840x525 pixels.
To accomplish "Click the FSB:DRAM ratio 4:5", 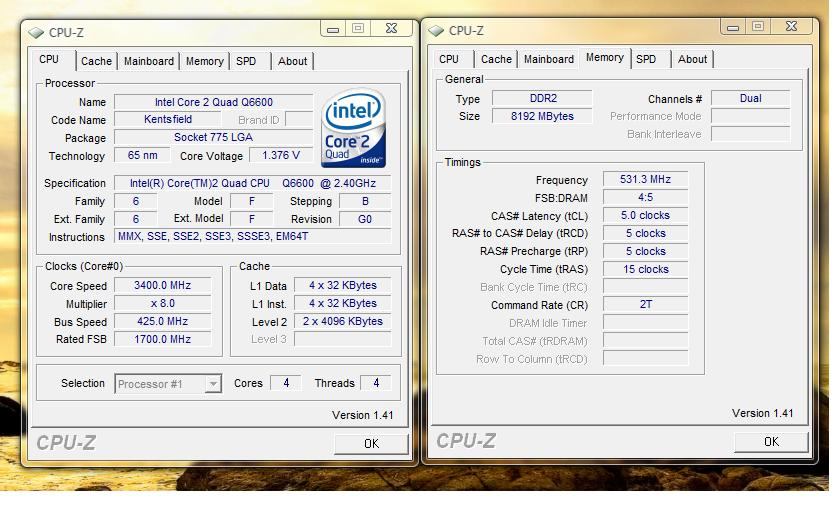I will [646, 197].
